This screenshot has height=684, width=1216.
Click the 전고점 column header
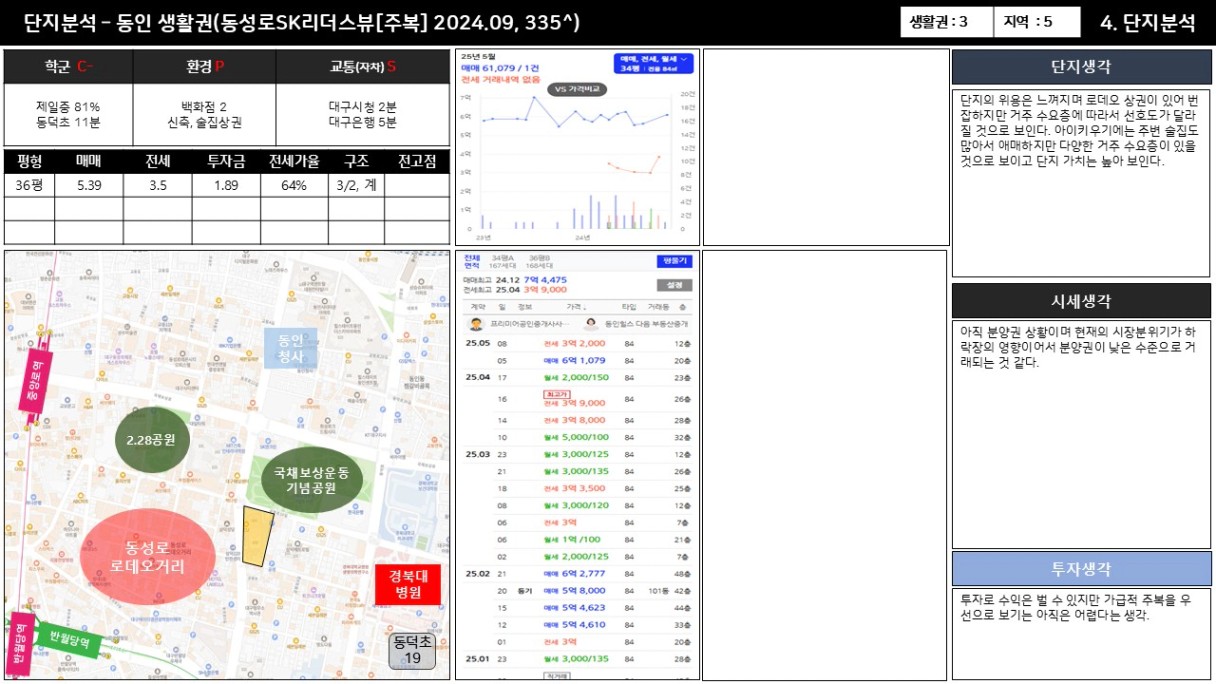click(x=417, y=161)
